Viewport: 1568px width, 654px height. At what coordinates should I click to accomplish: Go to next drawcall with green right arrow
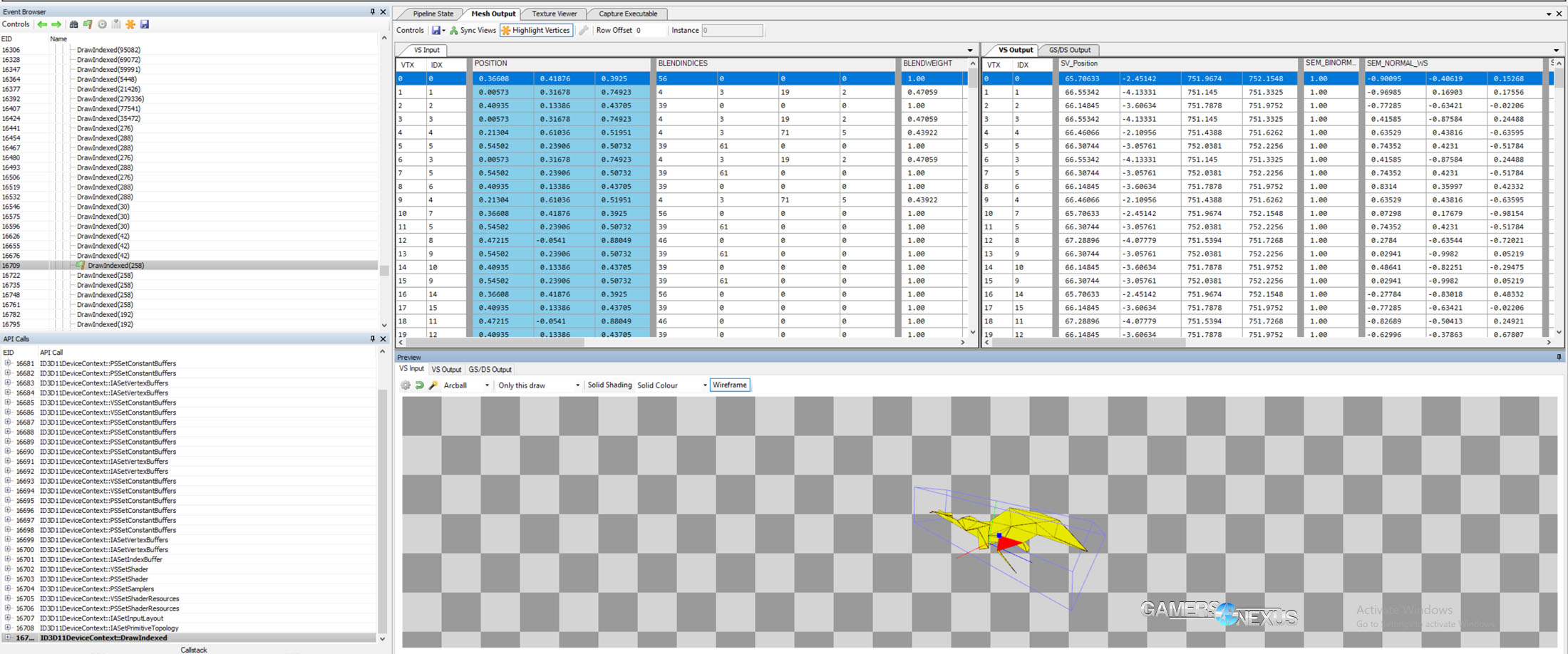pyautogui.click(x=56, y=24)
